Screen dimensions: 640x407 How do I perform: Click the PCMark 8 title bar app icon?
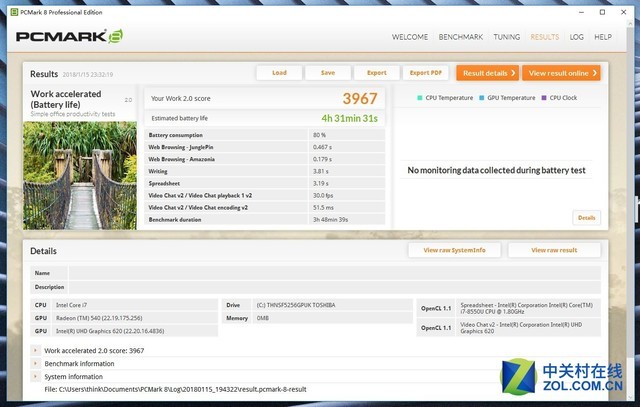pyautogui.click(x=14, y=12)
